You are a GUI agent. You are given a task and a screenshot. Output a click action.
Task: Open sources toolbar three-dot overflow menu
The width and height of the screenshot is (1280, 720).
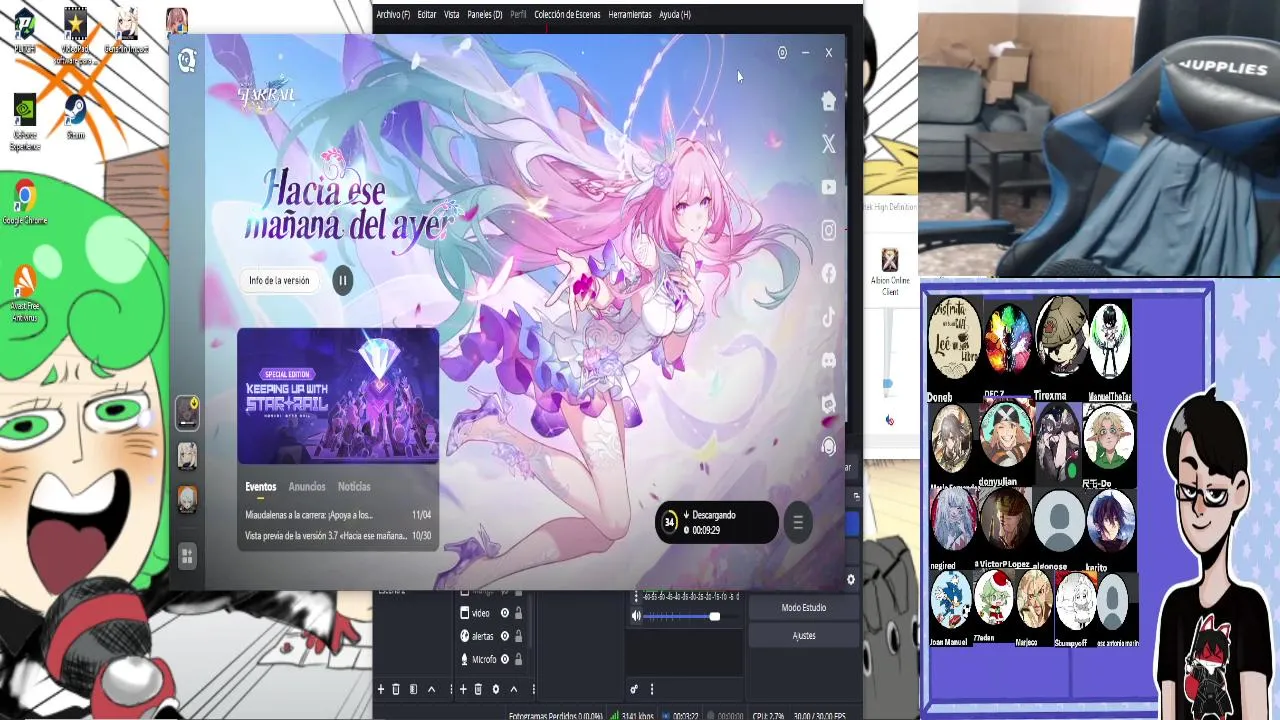coord(534,689)
